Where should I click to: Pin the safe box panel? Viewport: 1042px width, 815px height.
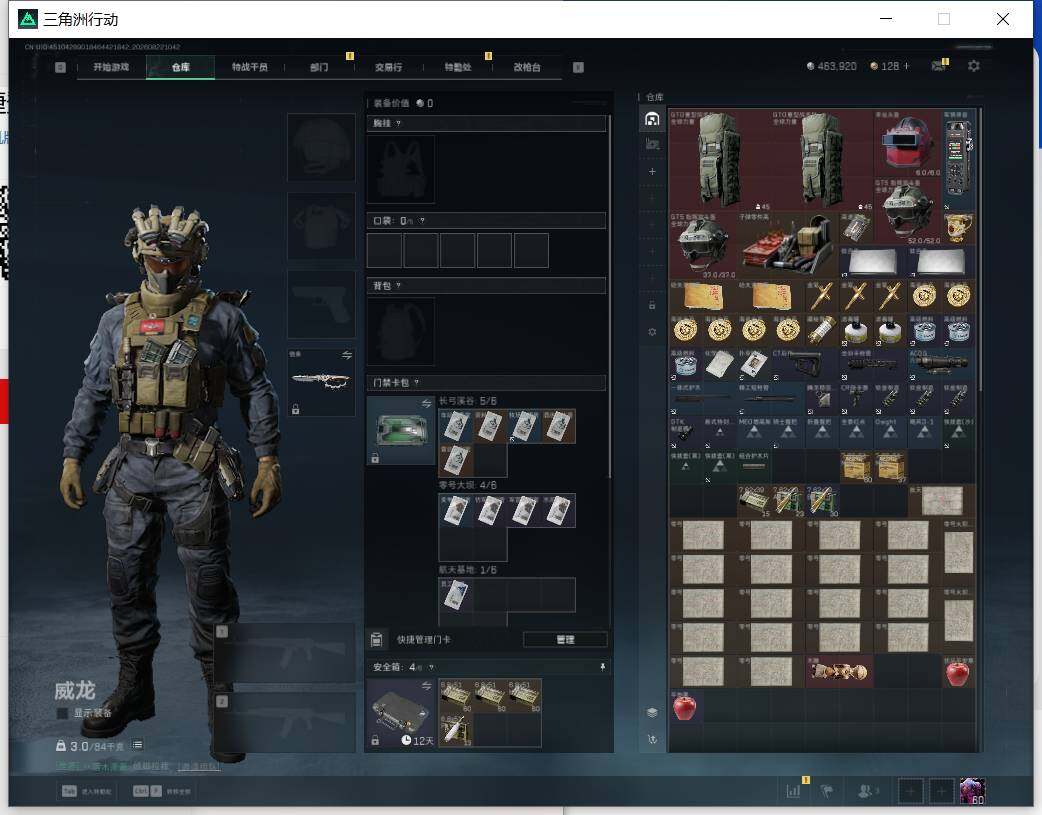(603, 667)
